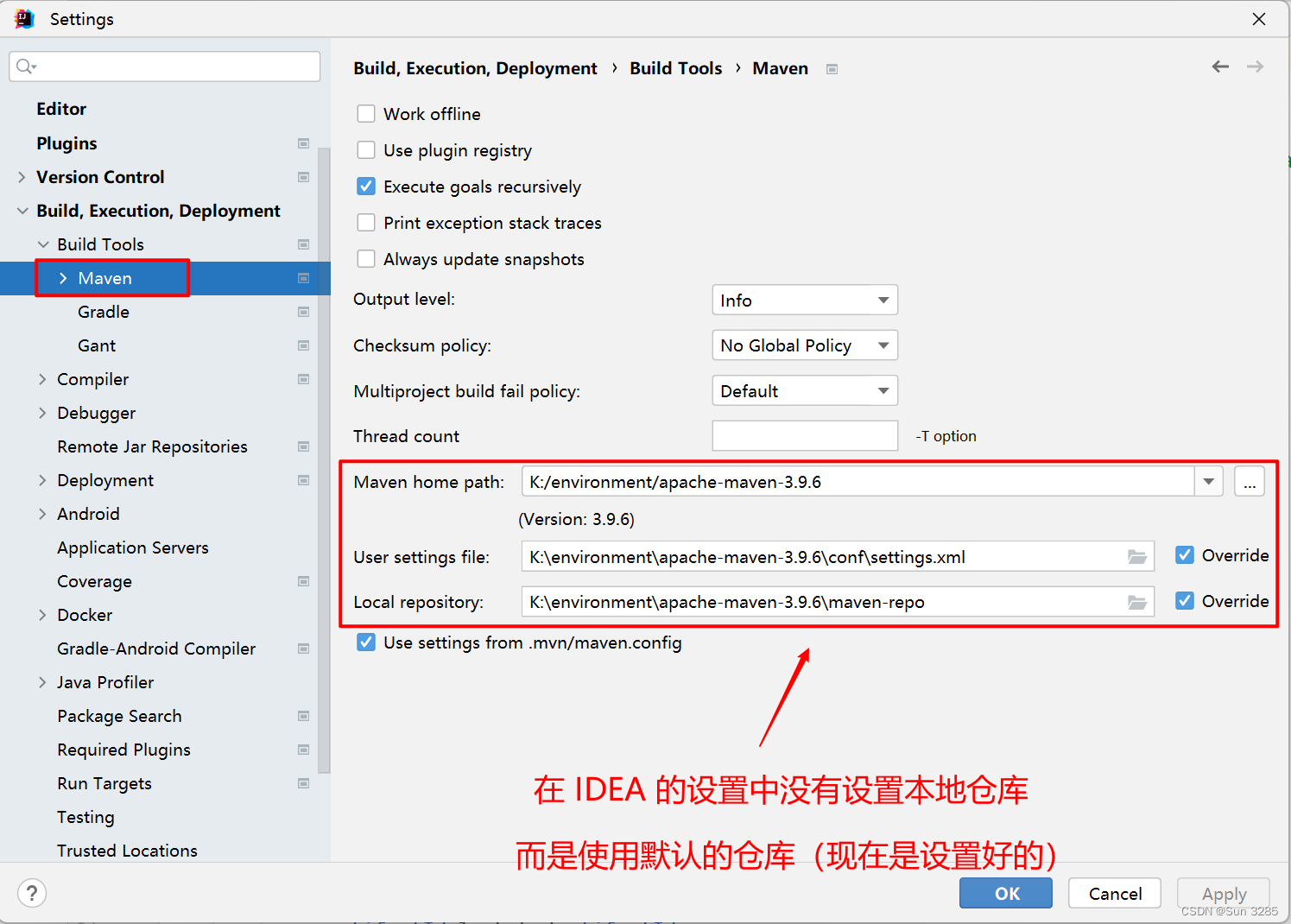Open Trusted Locations settings
This screenshot has width=1291, height=924.
click(x=127, y=851)
